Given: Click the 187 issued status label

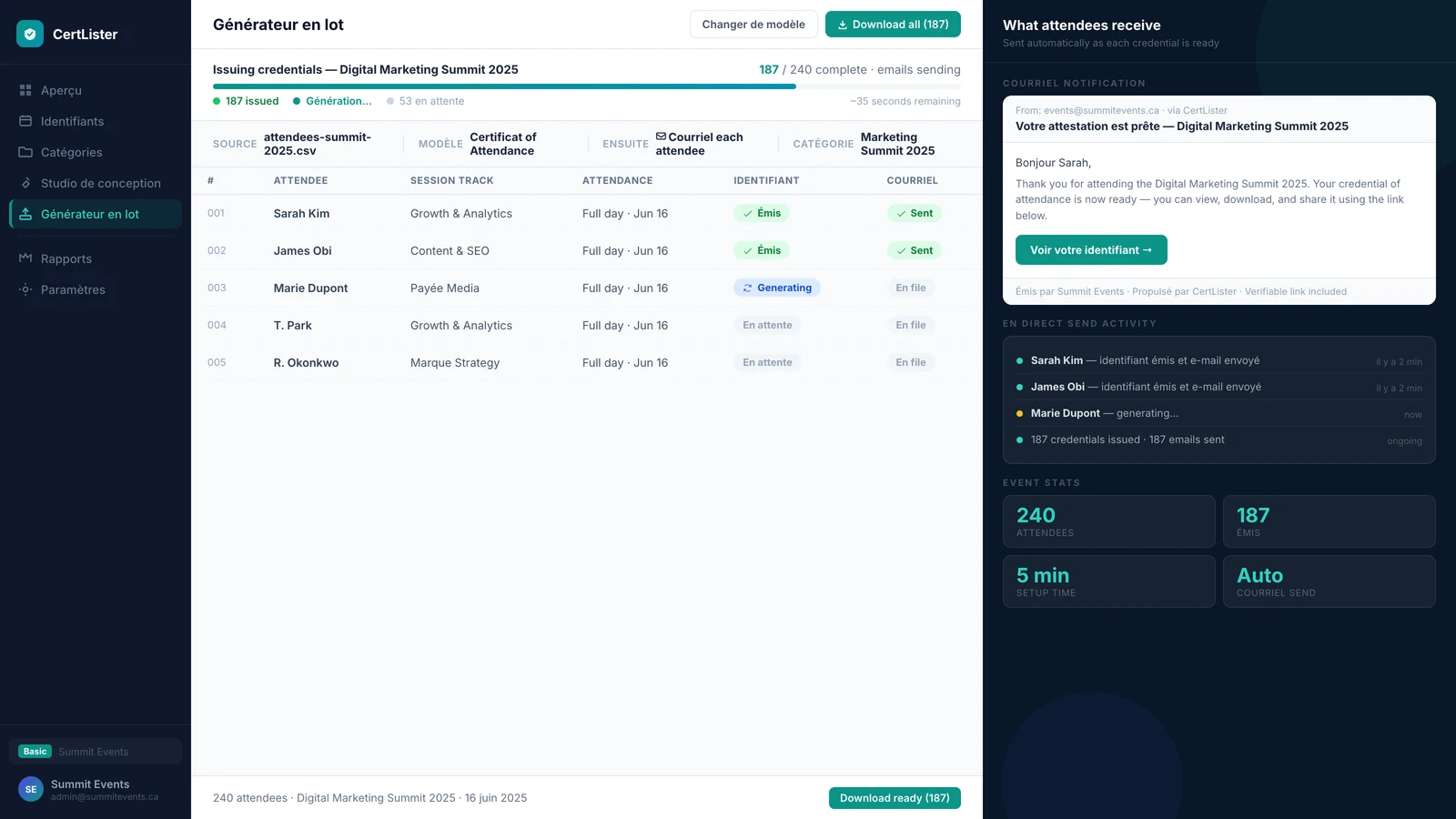Looking at the screenshot, I should coord(246,101).
